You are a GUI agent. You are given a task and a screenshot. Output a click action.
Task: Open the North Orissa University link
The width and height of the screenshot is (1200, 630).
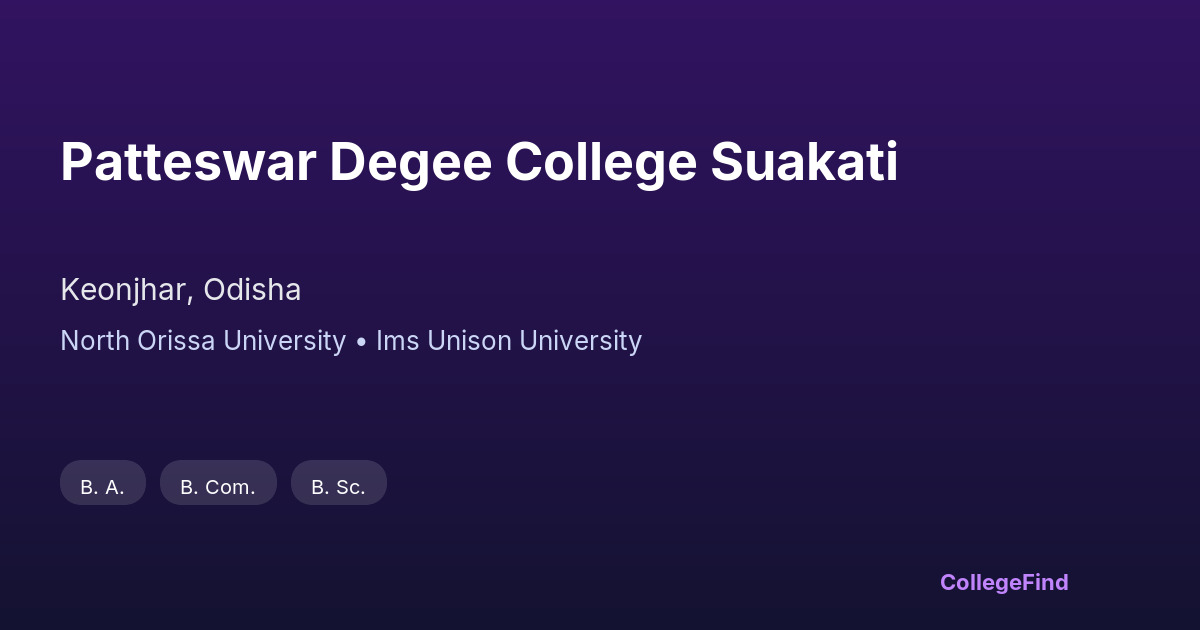(203, 341)
